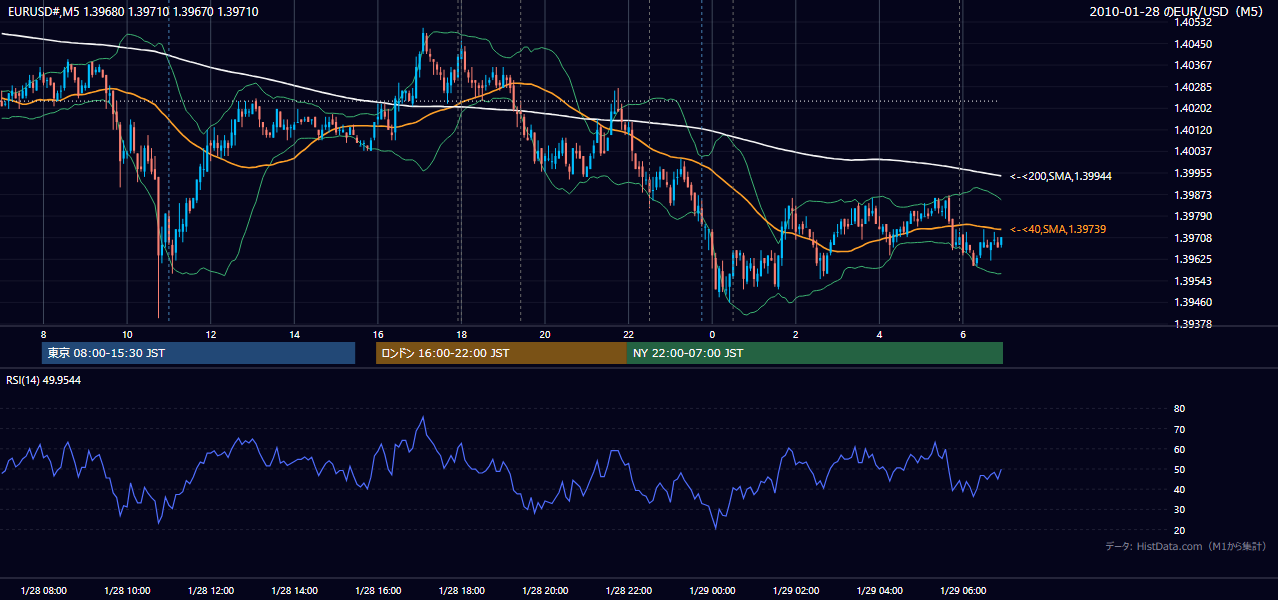Click price axis value 1.39378
Screen dimensions: 1278x600
(x=1192, y=324)
